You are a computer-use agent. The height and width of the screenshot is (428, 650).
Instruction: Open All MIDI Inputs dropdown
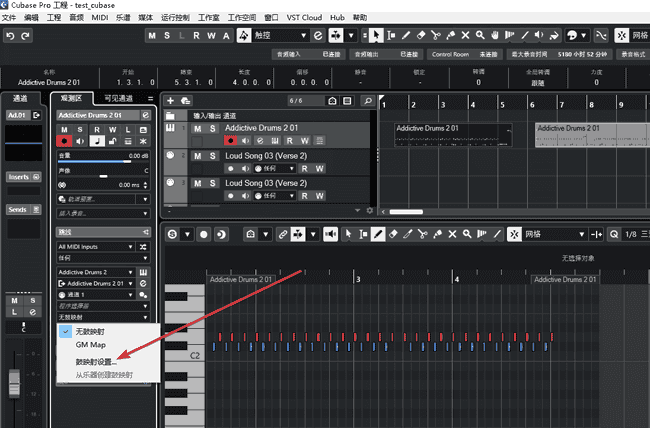click(96, 247)
